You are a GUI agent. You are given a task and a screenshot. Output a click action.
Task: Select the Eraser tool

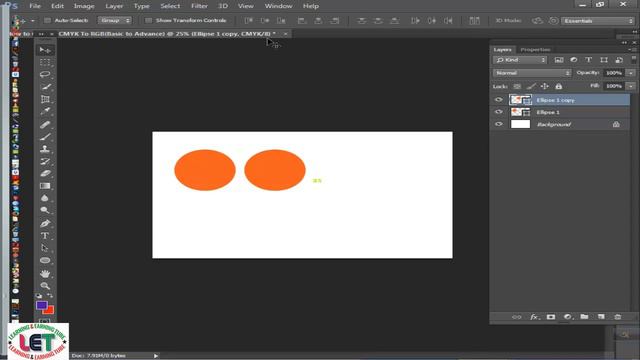click(x=45, y=173)
